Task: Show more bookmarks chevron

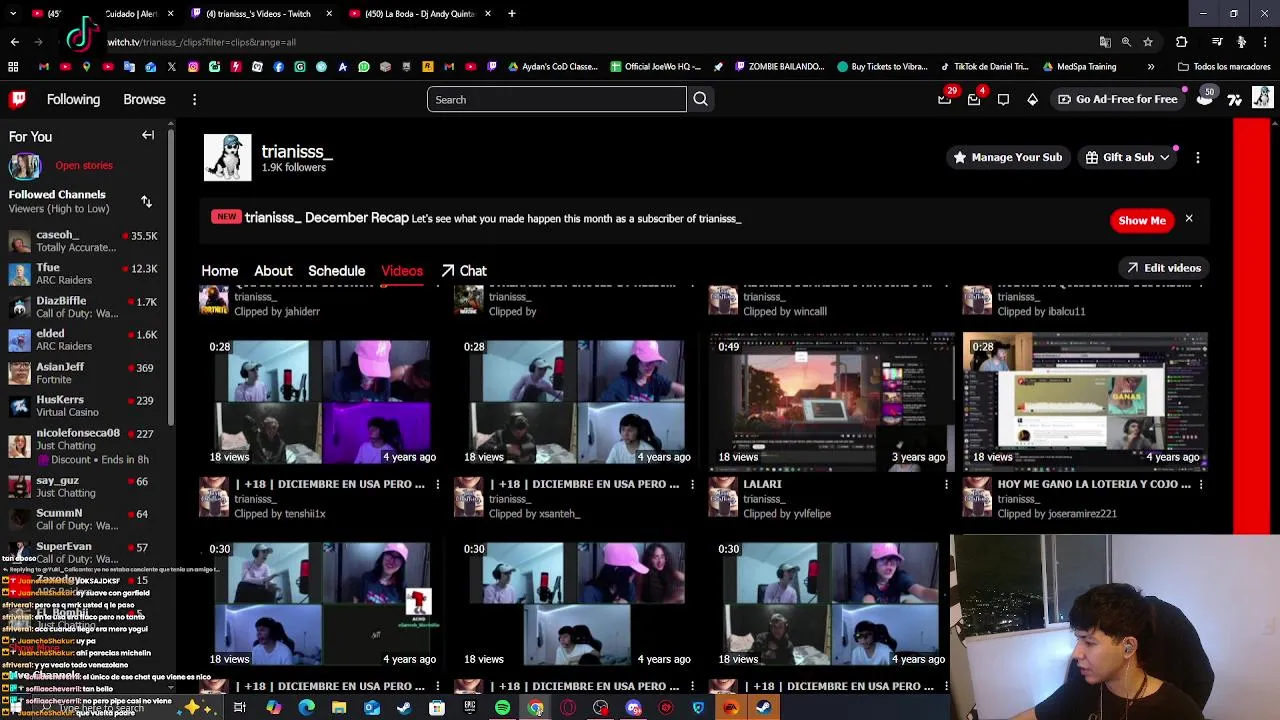Action: (1151, 67)
